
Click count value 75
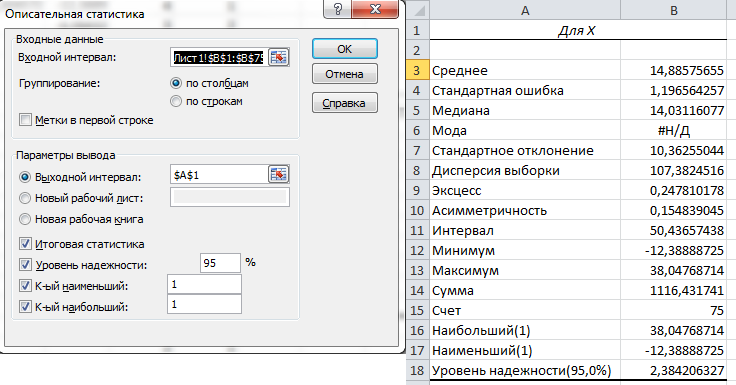(674, 310)
